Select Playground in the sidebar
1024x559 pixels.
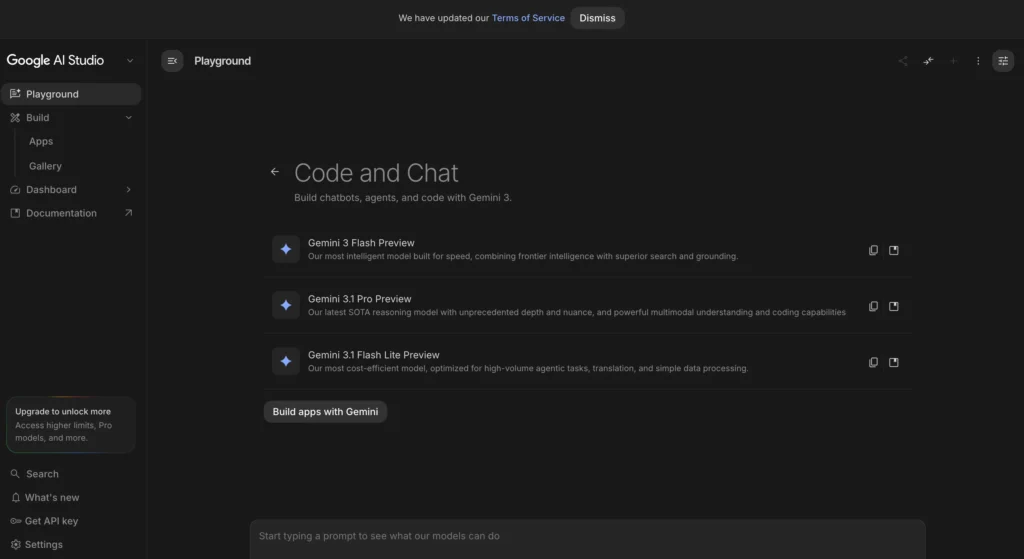click(x=71, y=94)
